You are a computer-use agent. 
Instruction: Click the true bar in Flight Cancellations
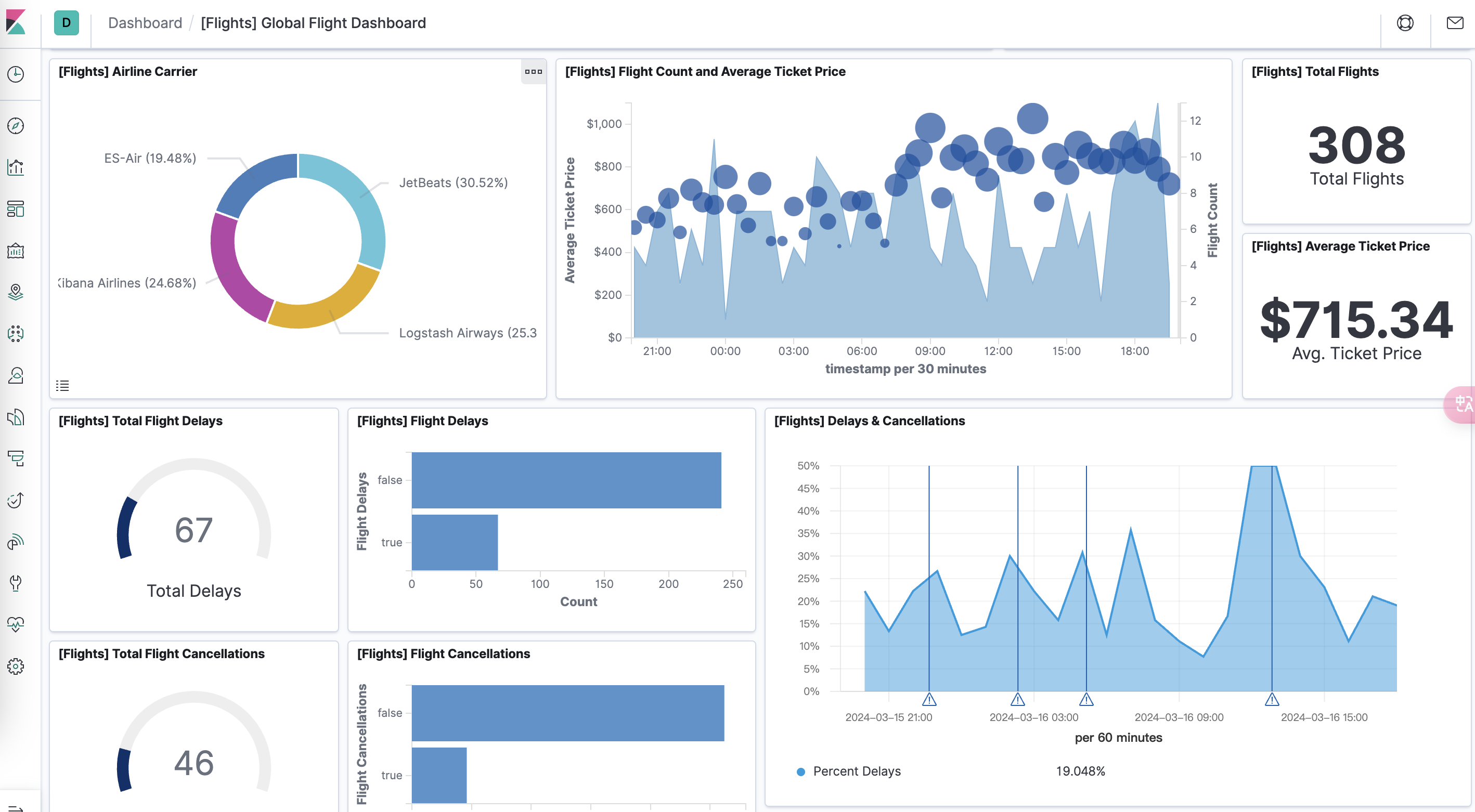pos(439,776)
